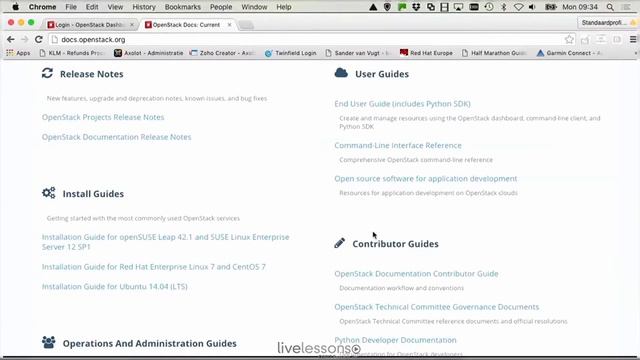Open Red Hat Enterprise Linux 7 installation guide

(153, 267)
